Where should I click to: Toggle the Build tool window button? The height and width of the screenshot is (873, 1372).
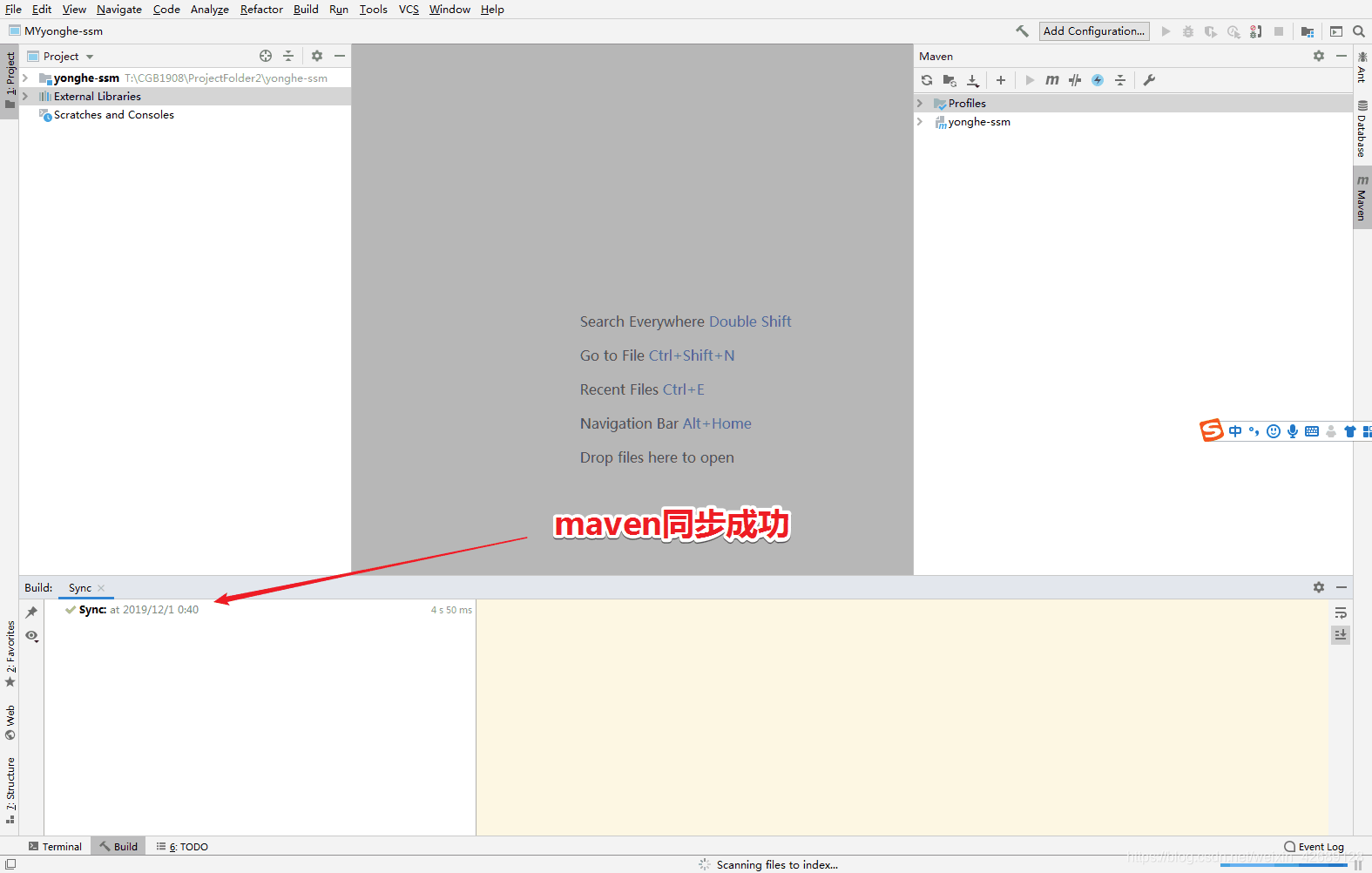(118, 847)
